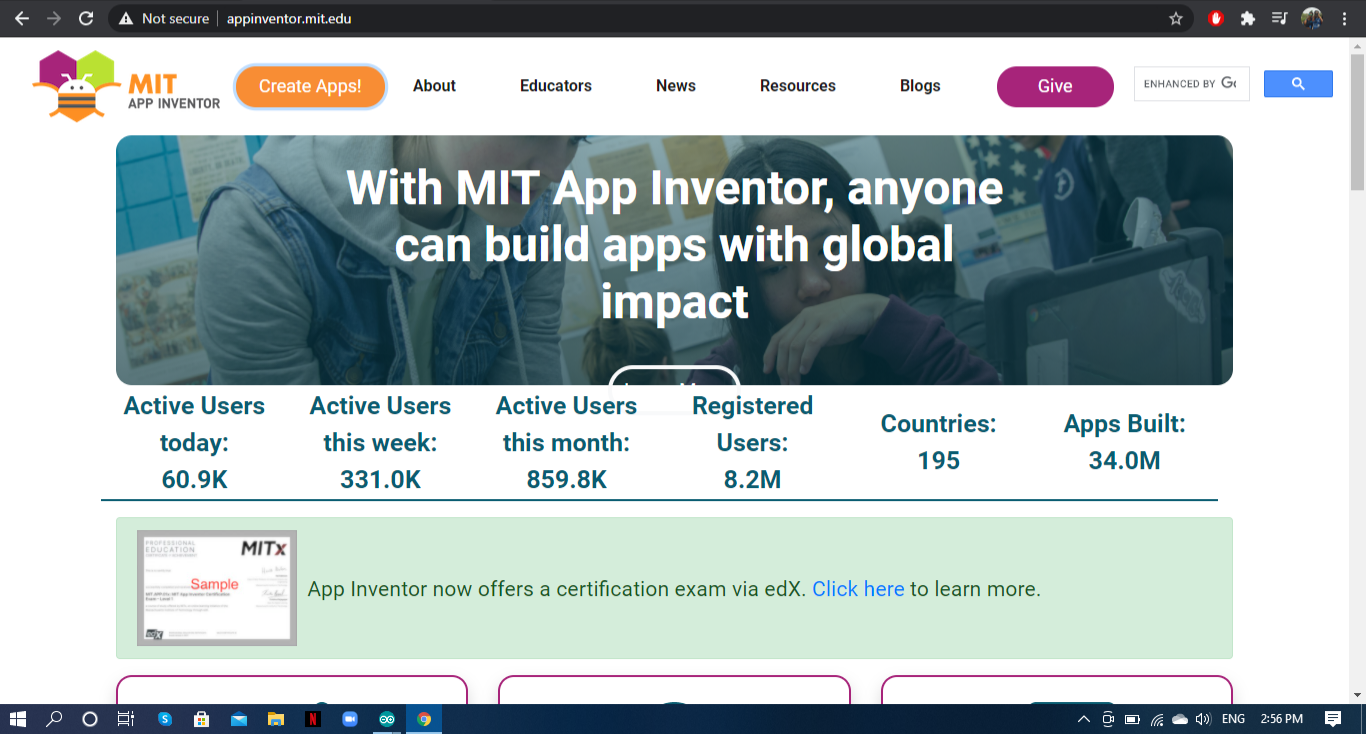Click the Wi-Fi network tray icon

point(1157,719)
